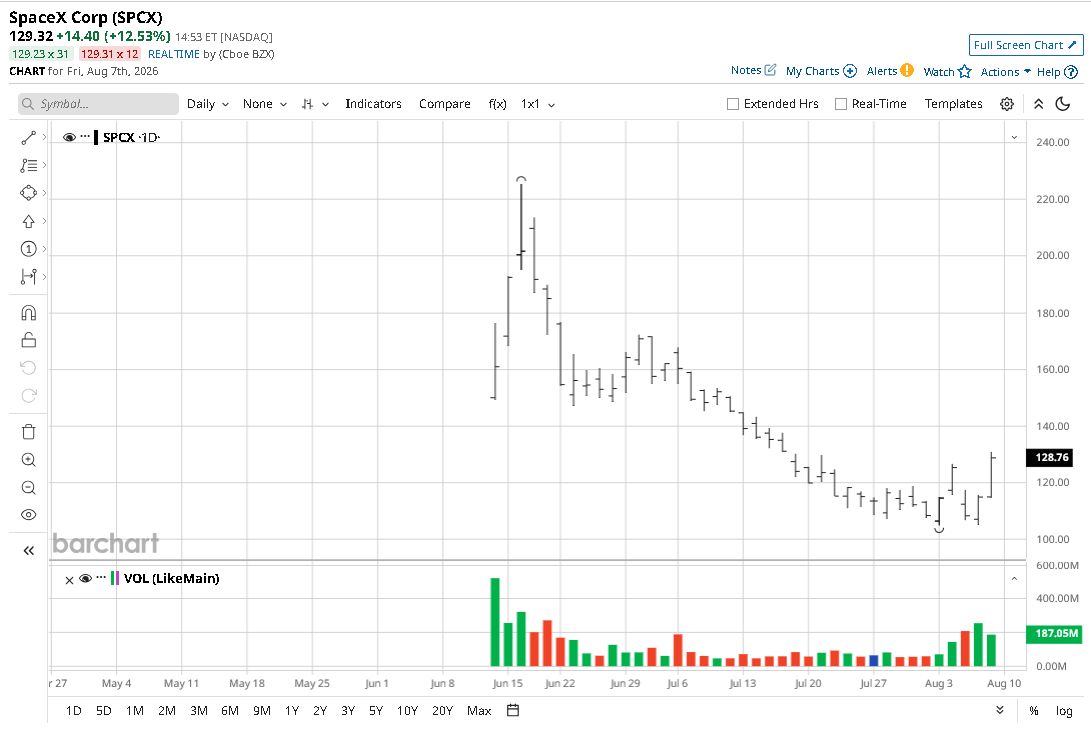Open the measure and range tool
1091x742 pixels.
coord(29,276)
